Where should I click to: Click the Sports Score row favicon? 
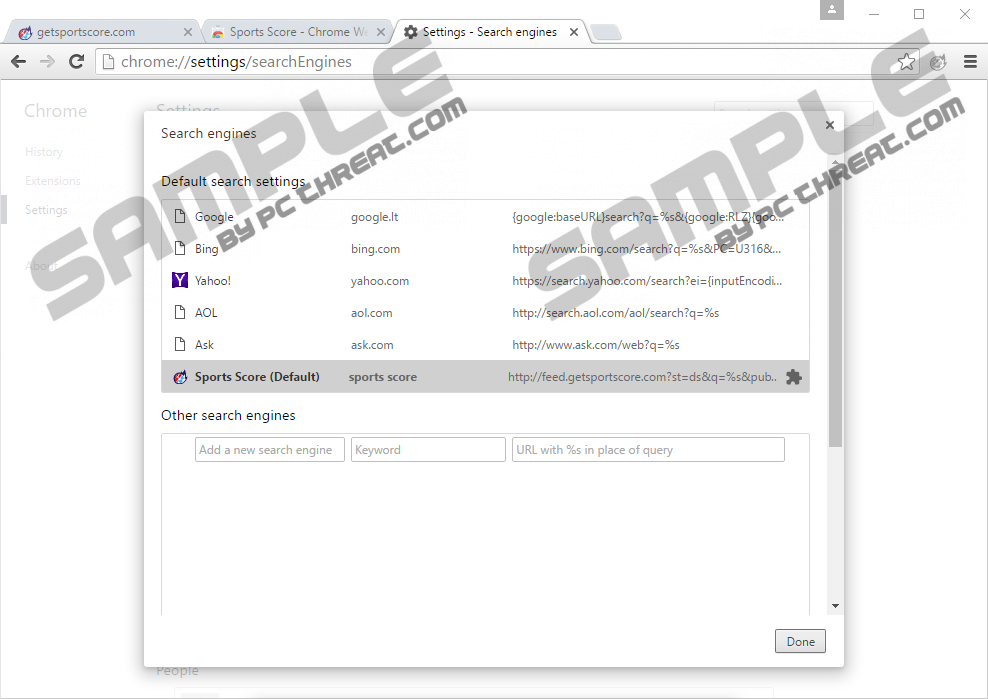click(180, 377)
